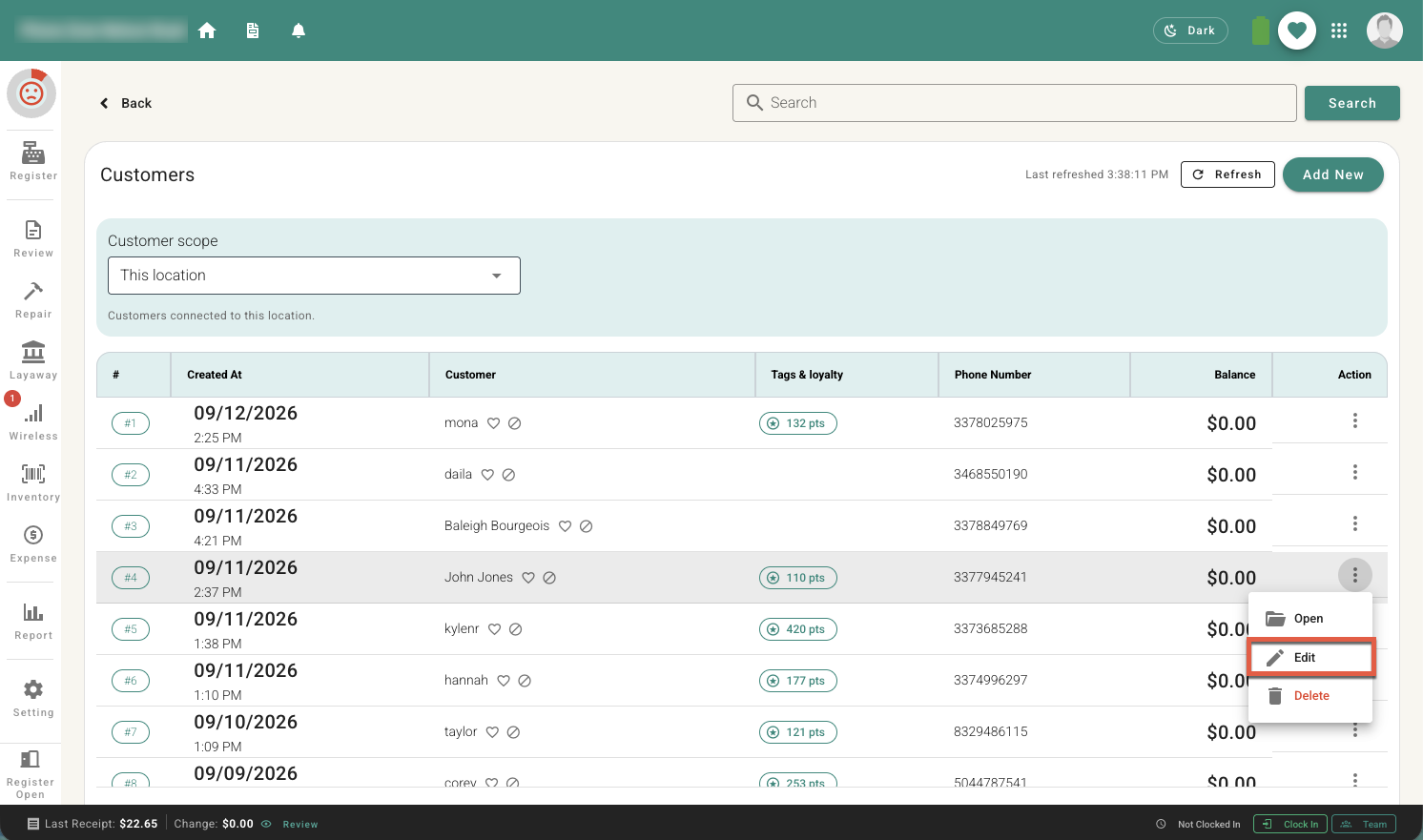
Task: Click the heart icon in the header
Action: (x=1297, y=31)
